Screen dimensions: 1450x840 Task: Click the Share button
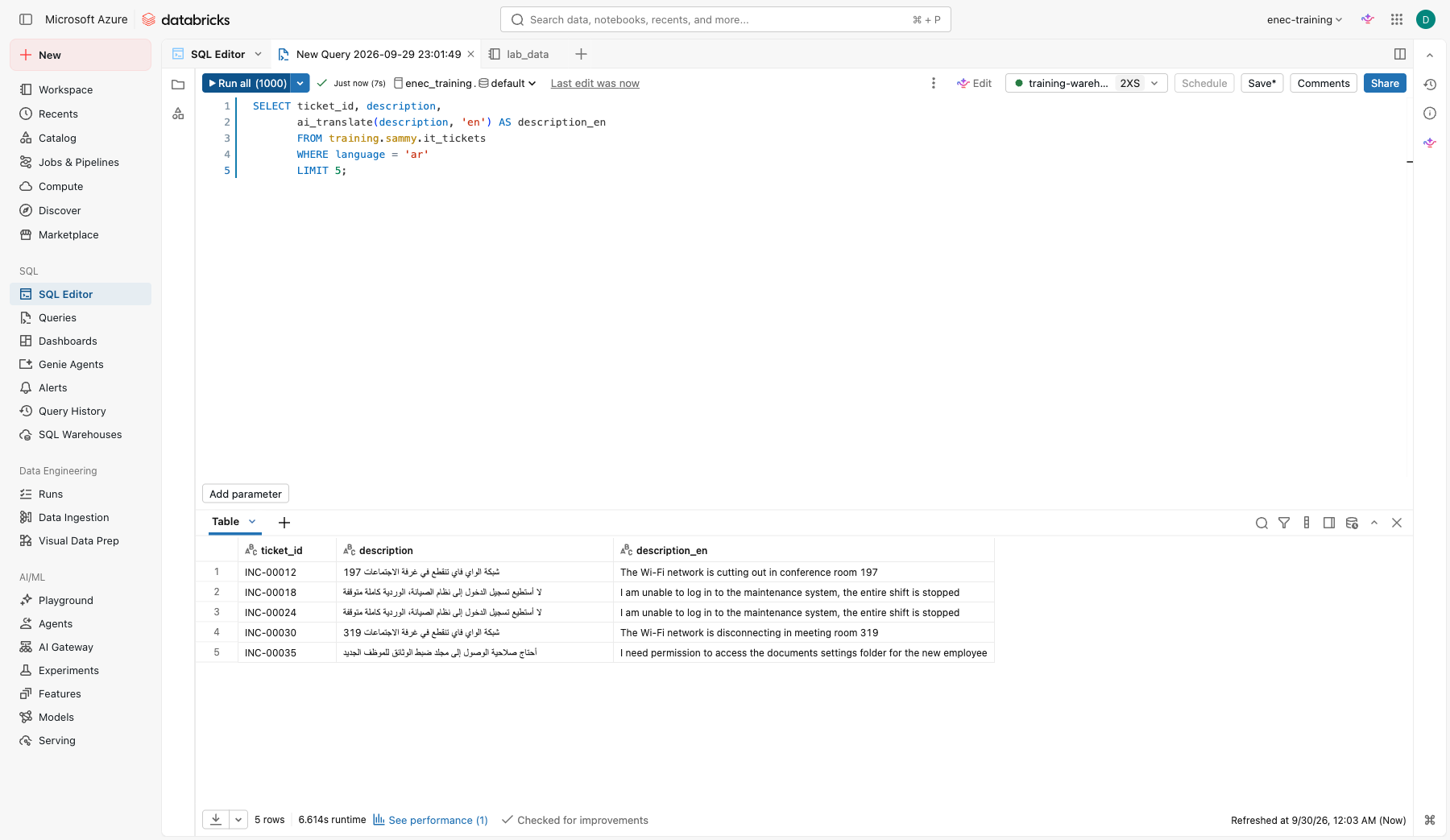(1385, 83)
